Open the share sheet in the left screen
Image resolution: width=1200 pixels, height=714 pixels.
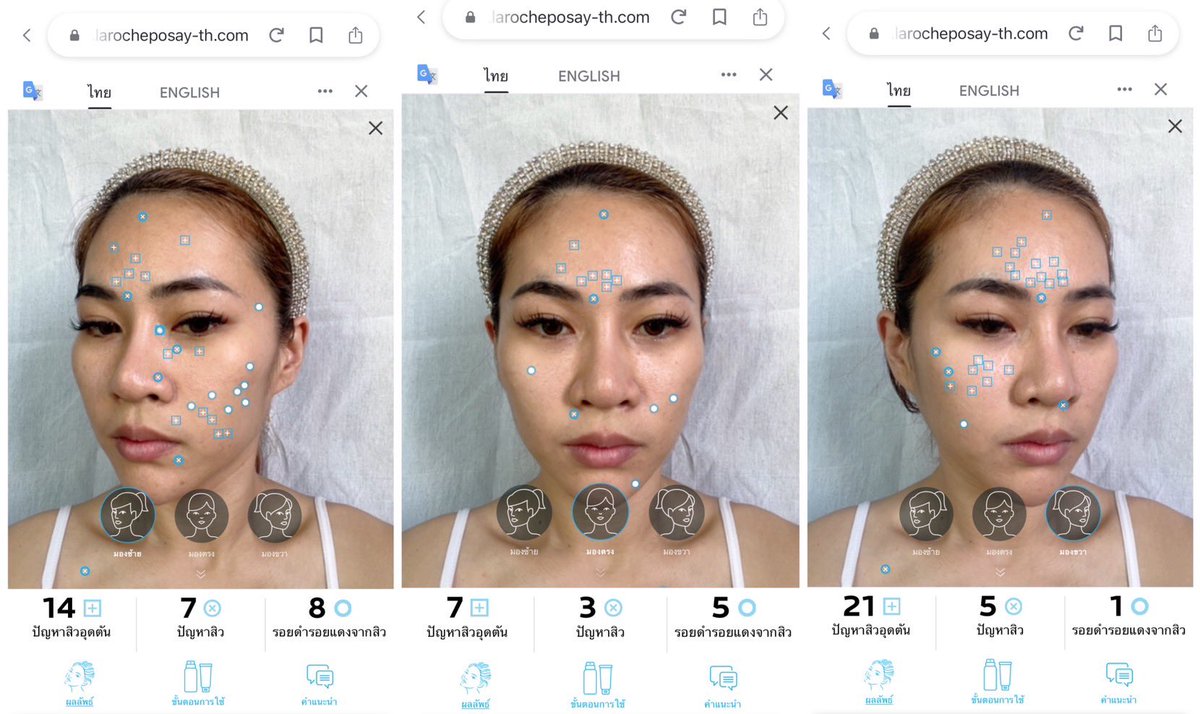(356, 35)
